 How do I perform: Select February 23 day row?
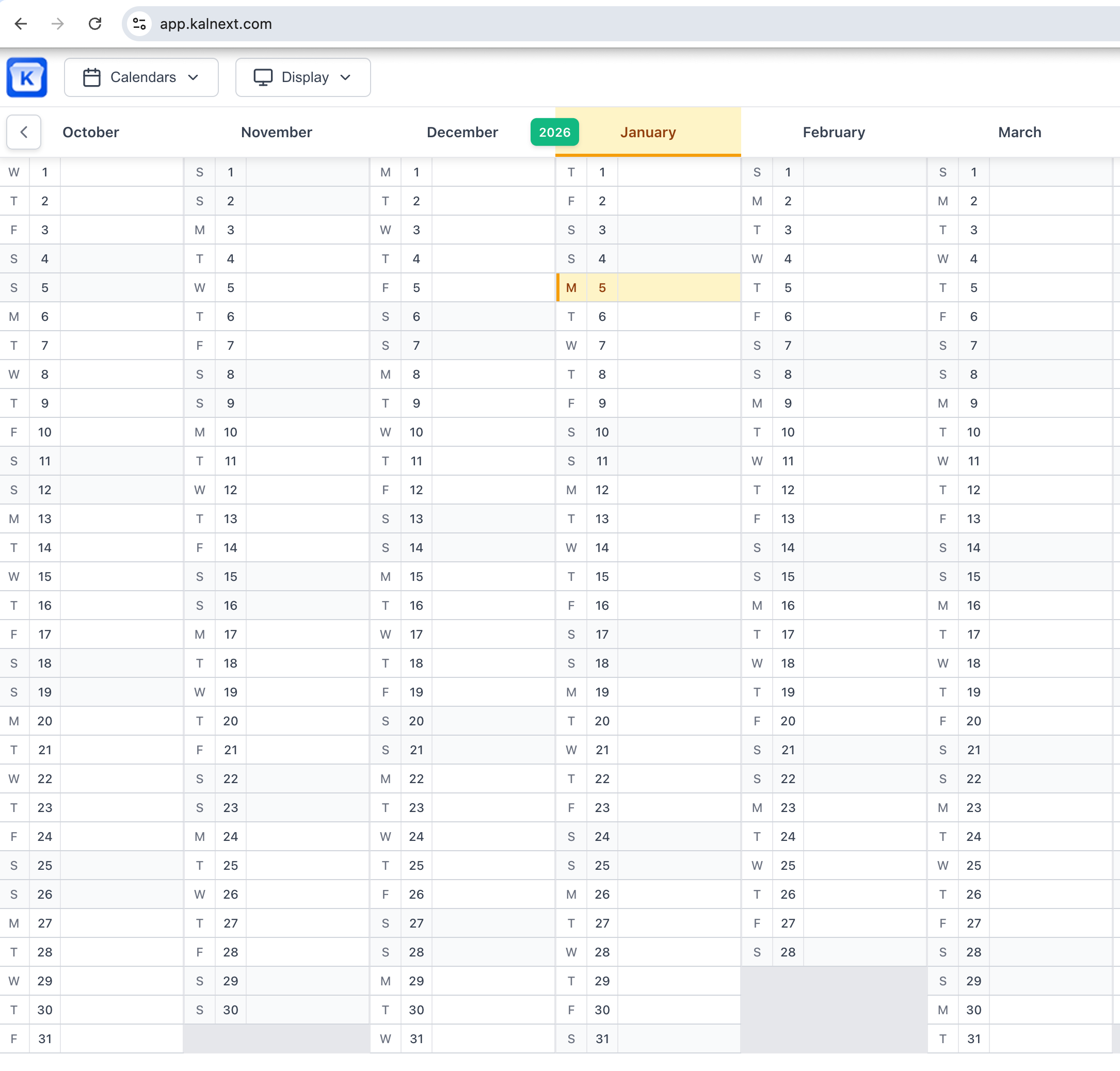[x=834, y=807]
